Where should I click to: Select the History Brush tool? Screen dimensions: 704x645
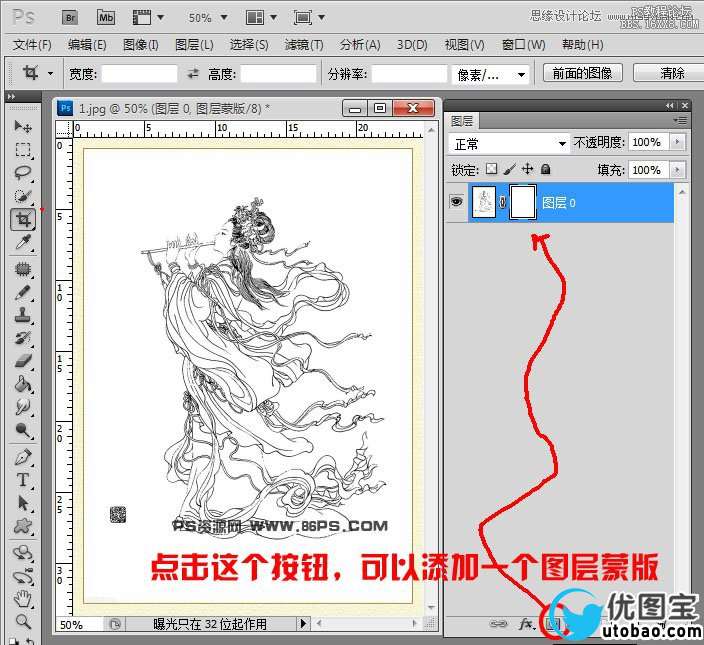(23, 338)
